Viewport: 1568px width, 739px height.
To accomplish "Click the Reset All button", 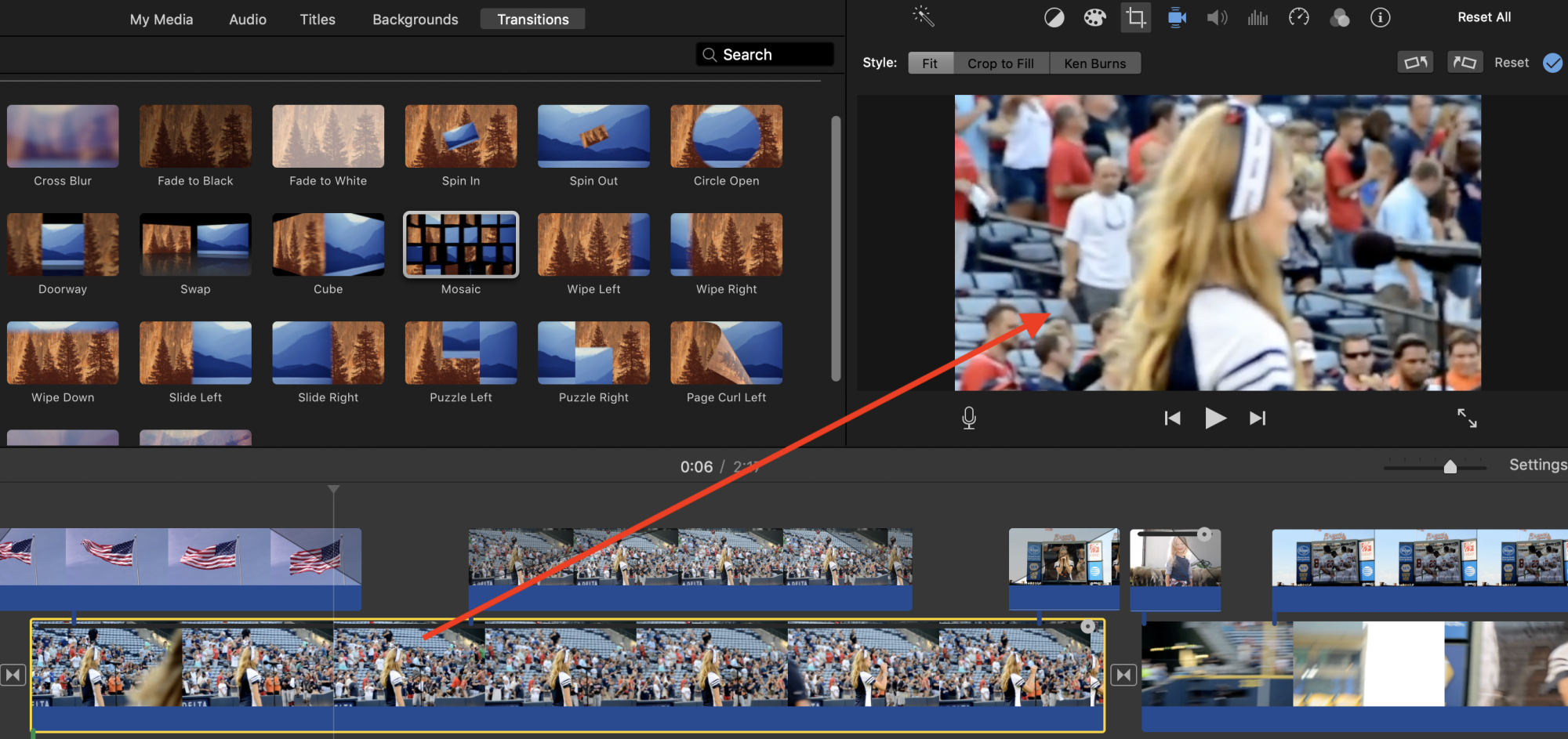I will tap(1484, 17).
